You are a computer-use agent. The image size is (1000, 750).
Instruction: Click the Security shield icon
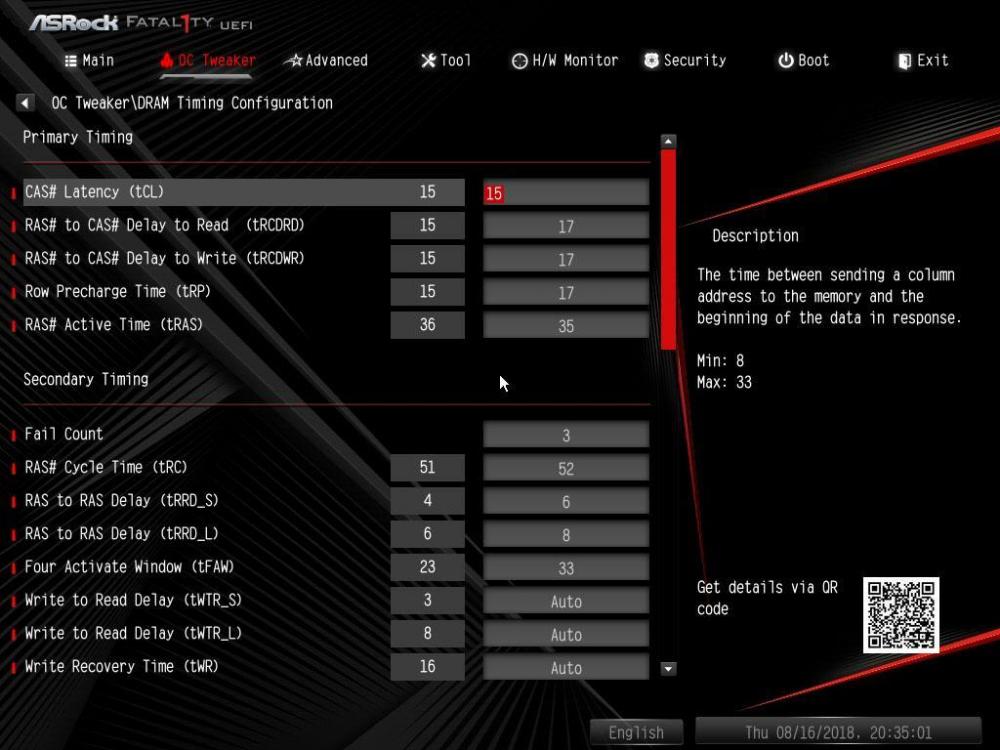[x=653, y=60]
